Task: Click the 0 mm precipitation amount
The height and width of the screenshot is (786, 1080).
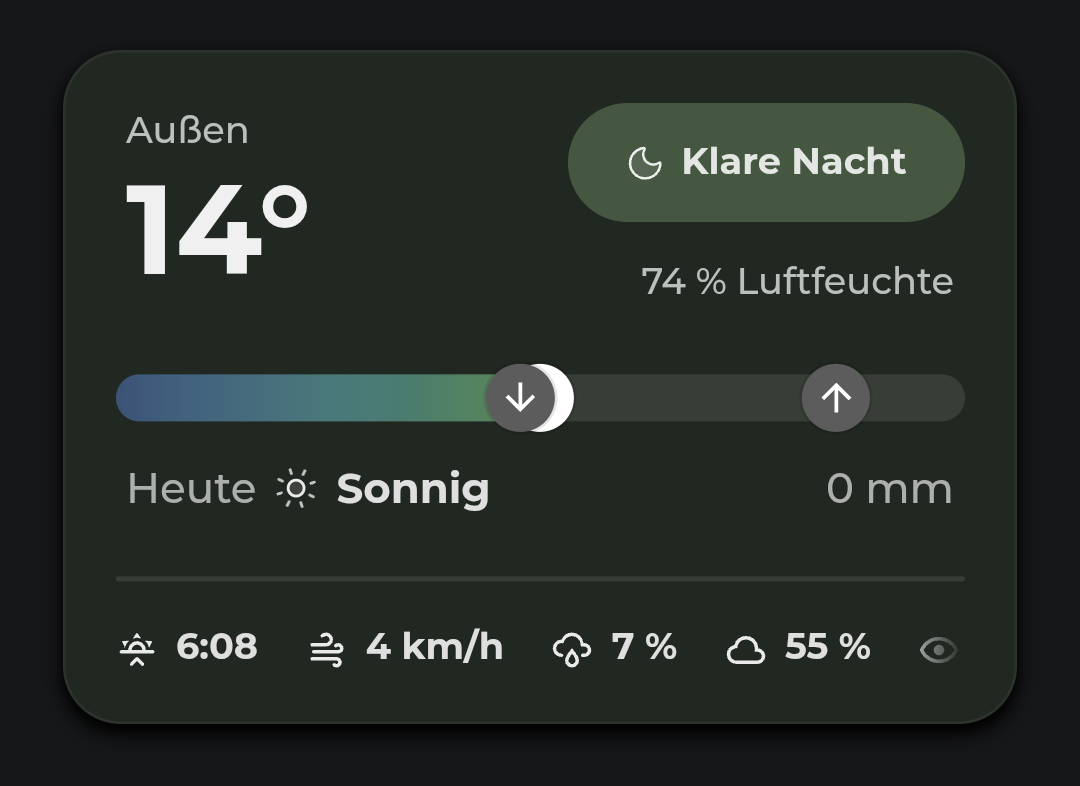Action: (889, 489)
